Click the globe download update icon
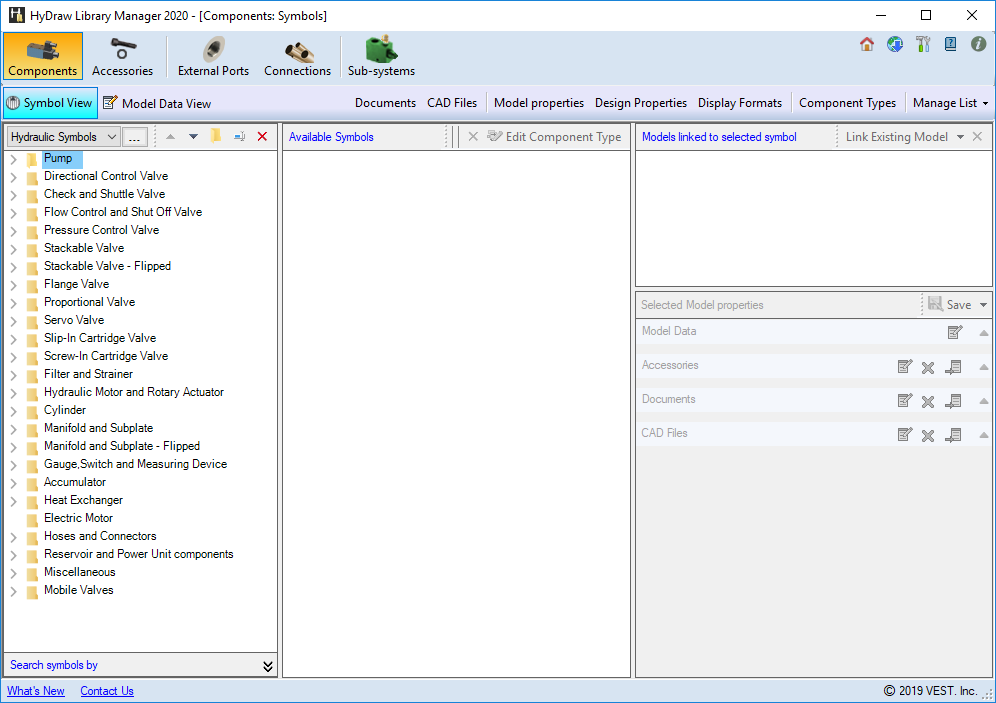996x703 pixels. [895, 44]
